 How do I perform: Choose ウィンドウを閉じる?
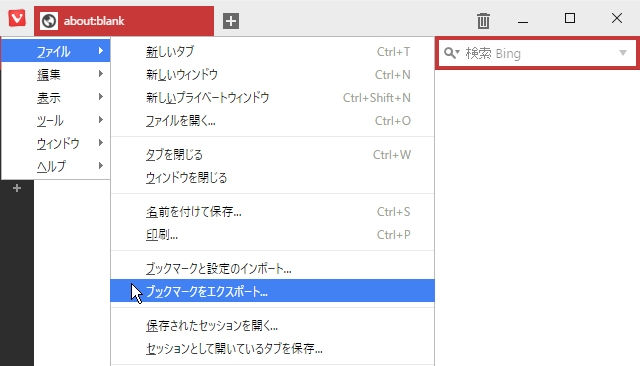tap(273, 177)
